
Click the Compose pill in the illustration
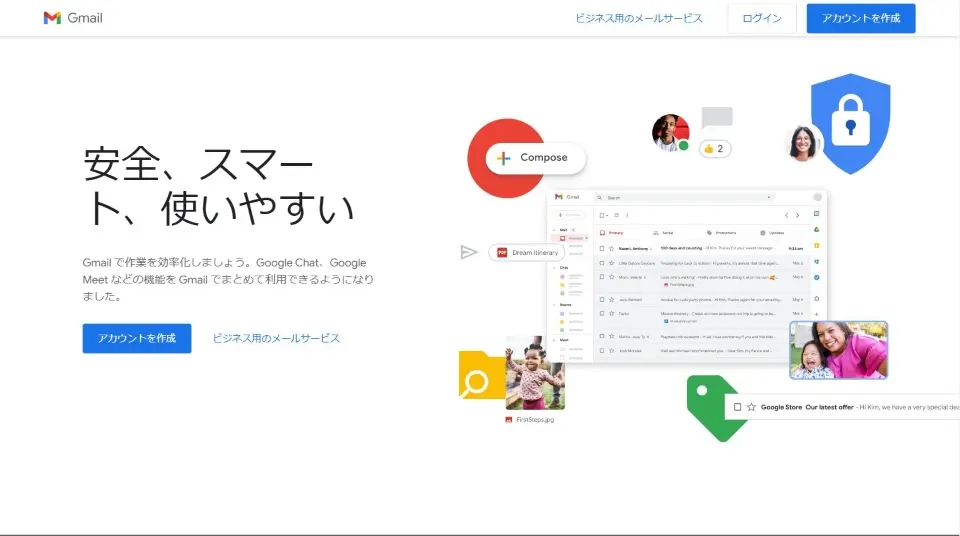(536, 158)
